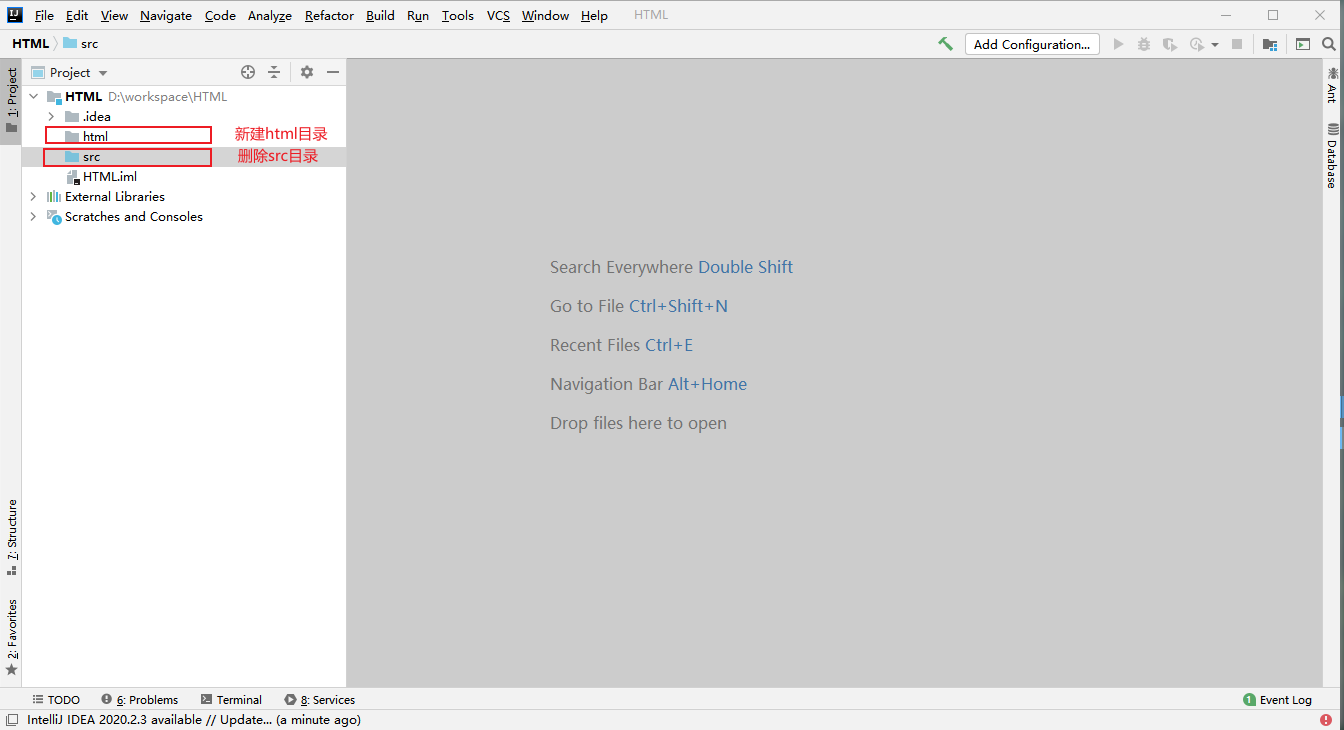Click the Stop square icon

coord(1237,44)
